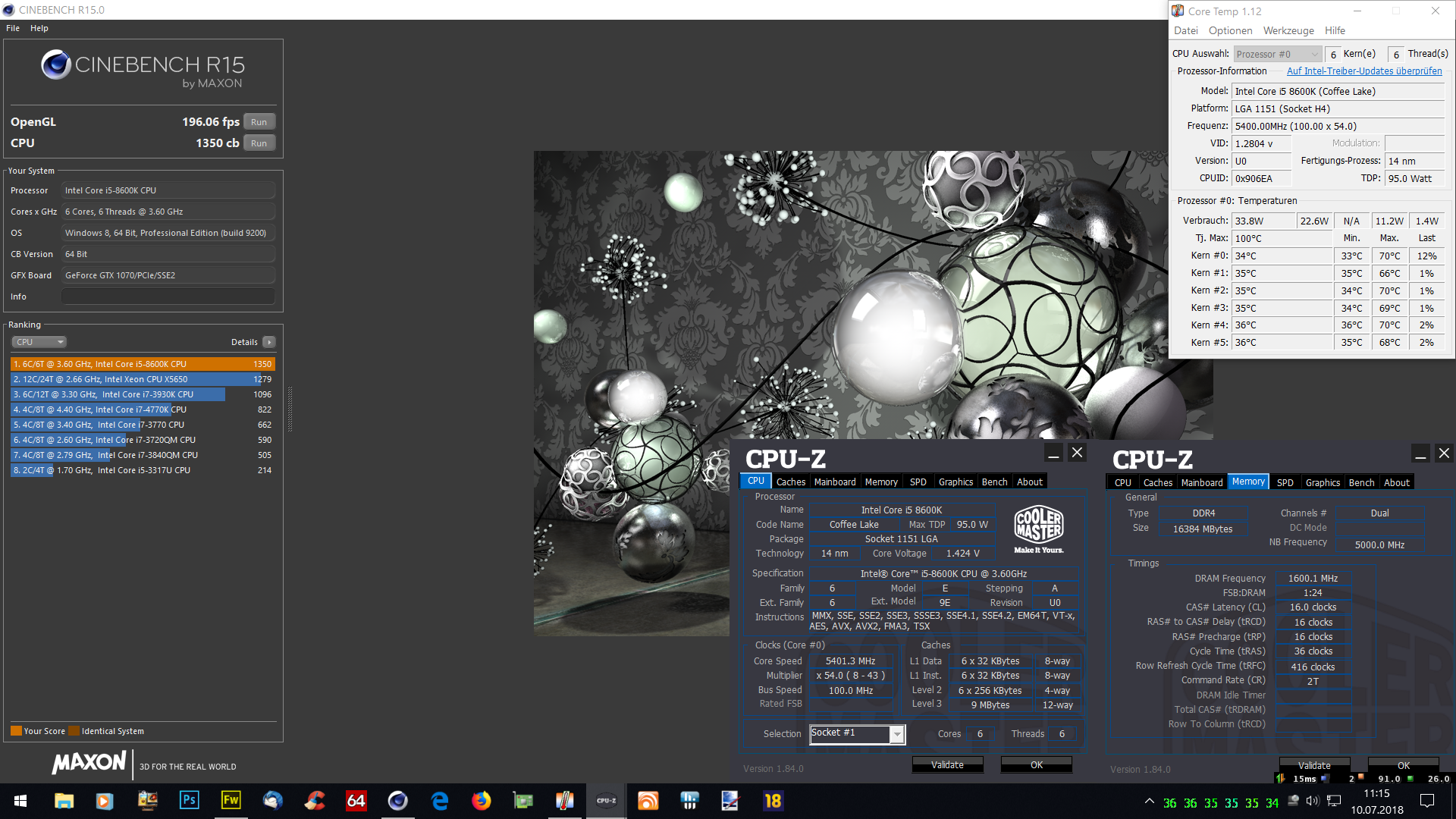Run the CPU benchmark
Viewport: 1456px width, 819px height.
(x=259, y=143)
